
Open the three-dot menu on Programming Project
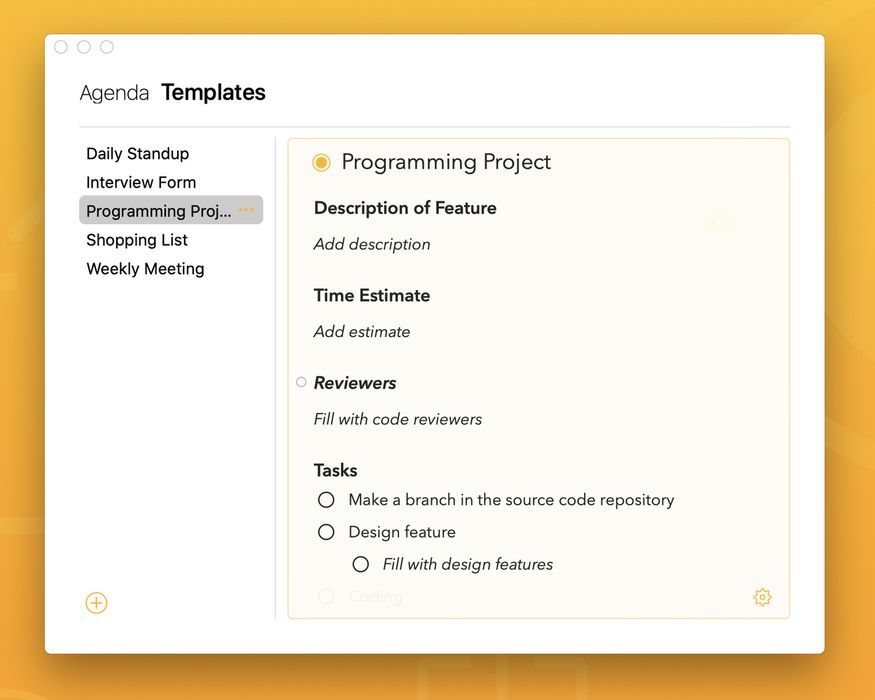tap(246, 210)
